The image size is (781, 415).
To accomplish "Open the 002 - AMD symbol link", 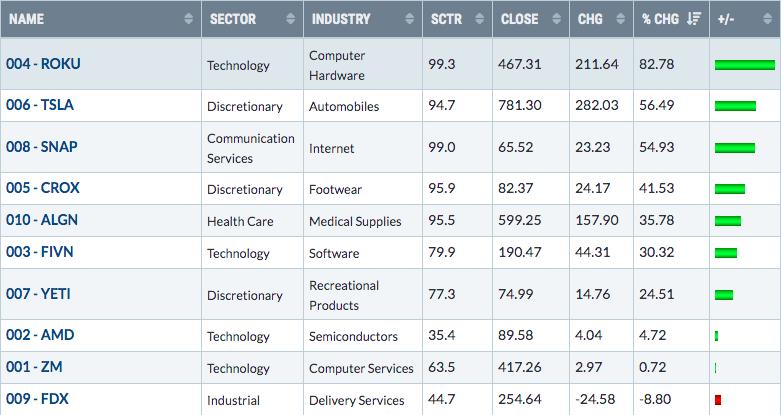I will tap(40, 335).
